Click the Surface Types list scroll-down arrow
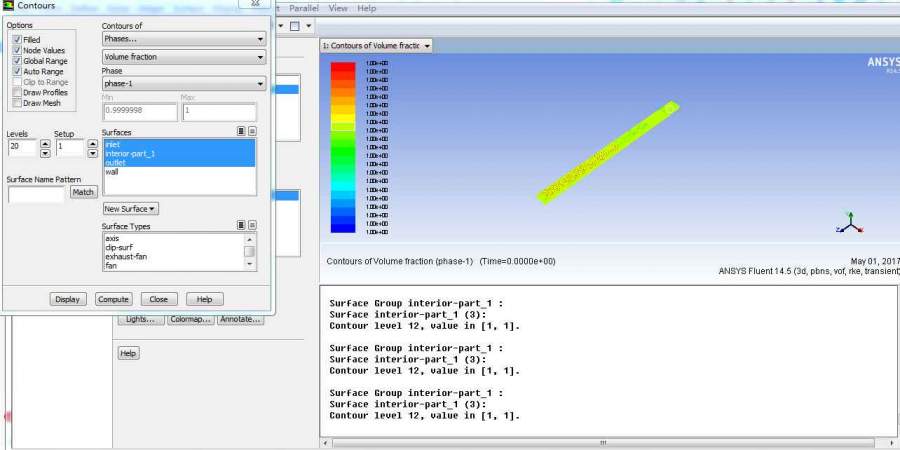Viewport: 900px width, 450px height. 250,264
